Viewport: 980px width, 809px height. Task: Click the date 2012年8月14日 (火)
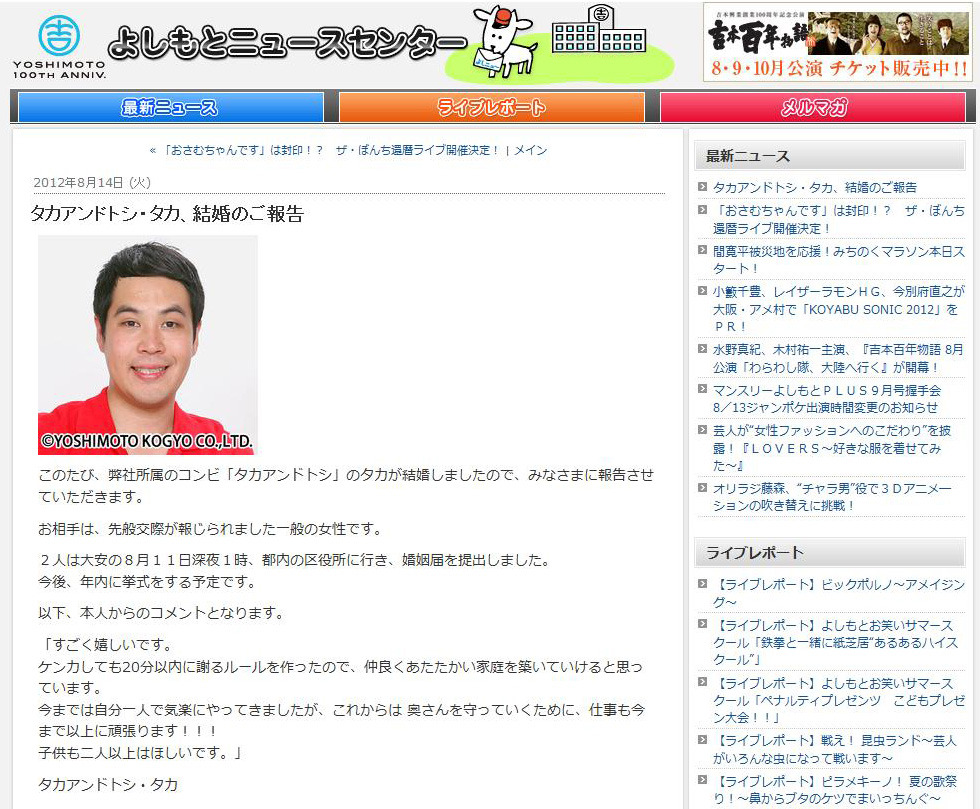[92, 183]
